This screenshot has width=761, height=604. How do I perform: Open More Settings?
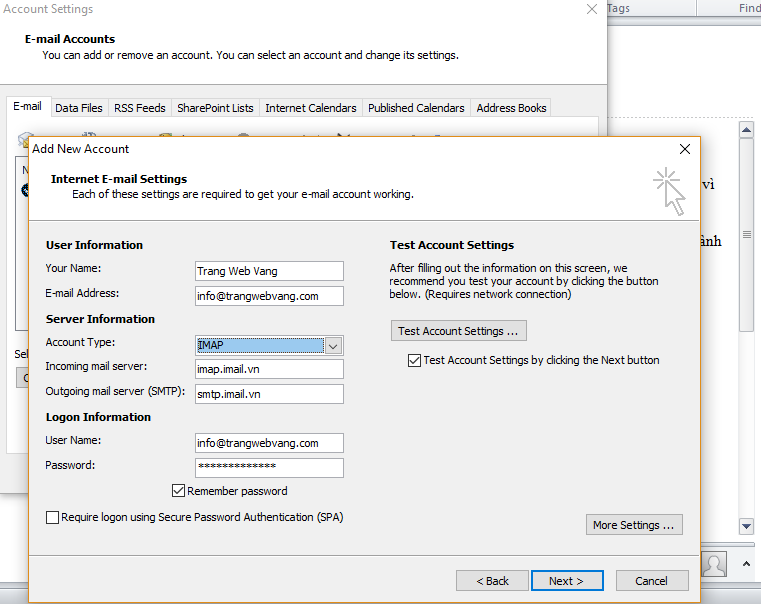click(633, 525)
